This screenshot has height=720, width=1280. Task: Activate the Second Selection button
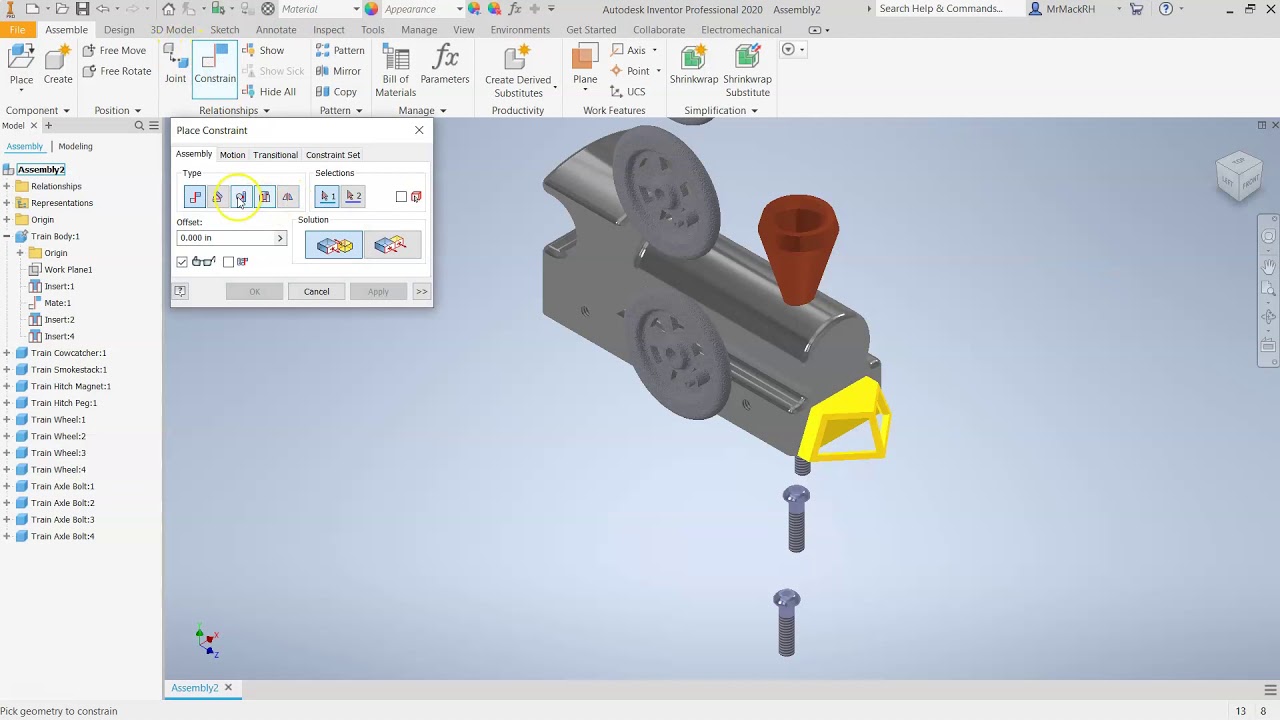coord(353,197)
